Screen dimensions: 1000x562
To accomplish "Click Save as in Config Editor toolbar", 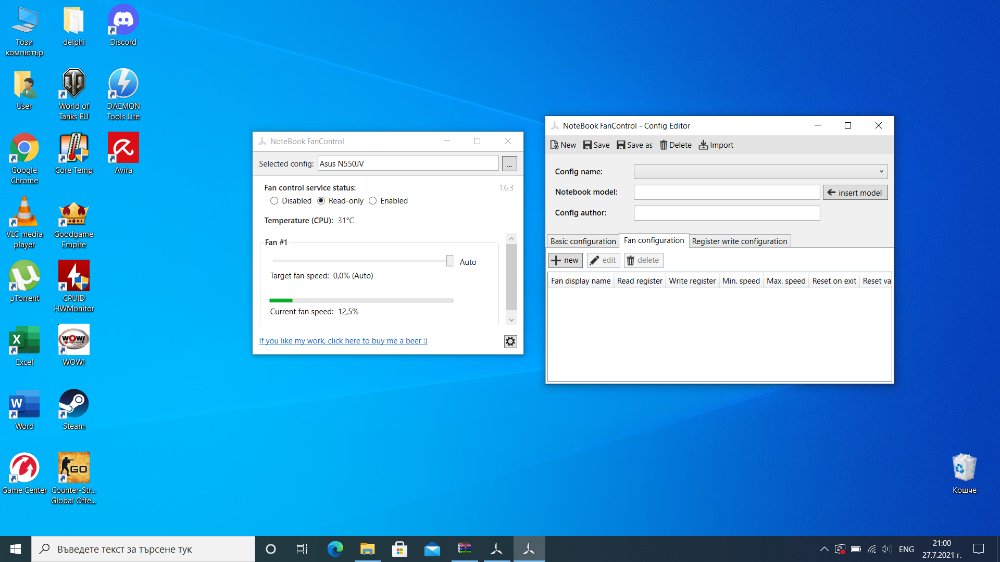I will (635, 145).
